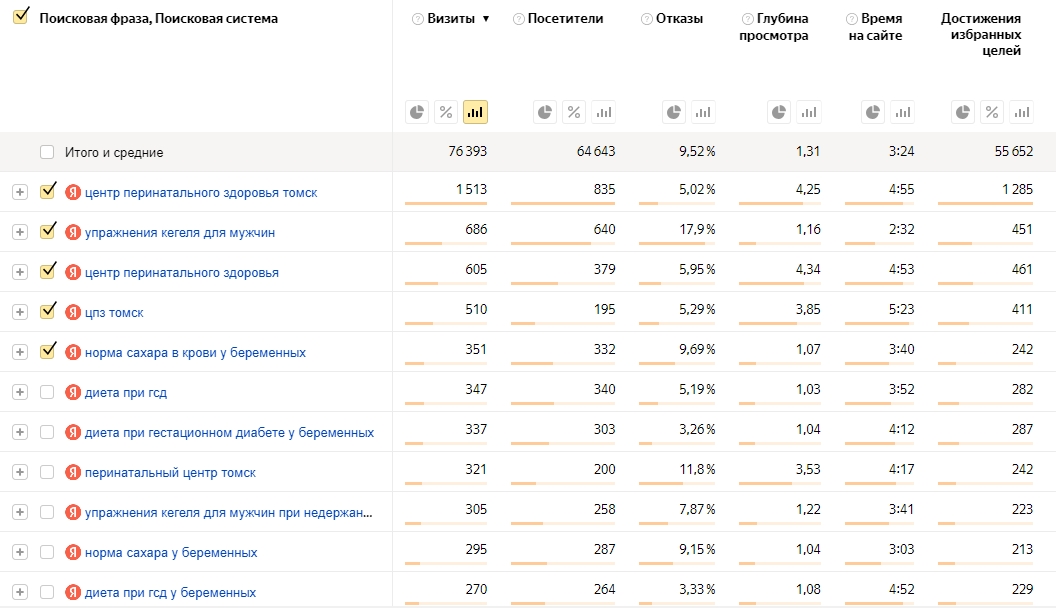This screenshot has height=608, width=1056.
Task: Uncheck the цпз томск row checkbox
Action: point(47,311)
